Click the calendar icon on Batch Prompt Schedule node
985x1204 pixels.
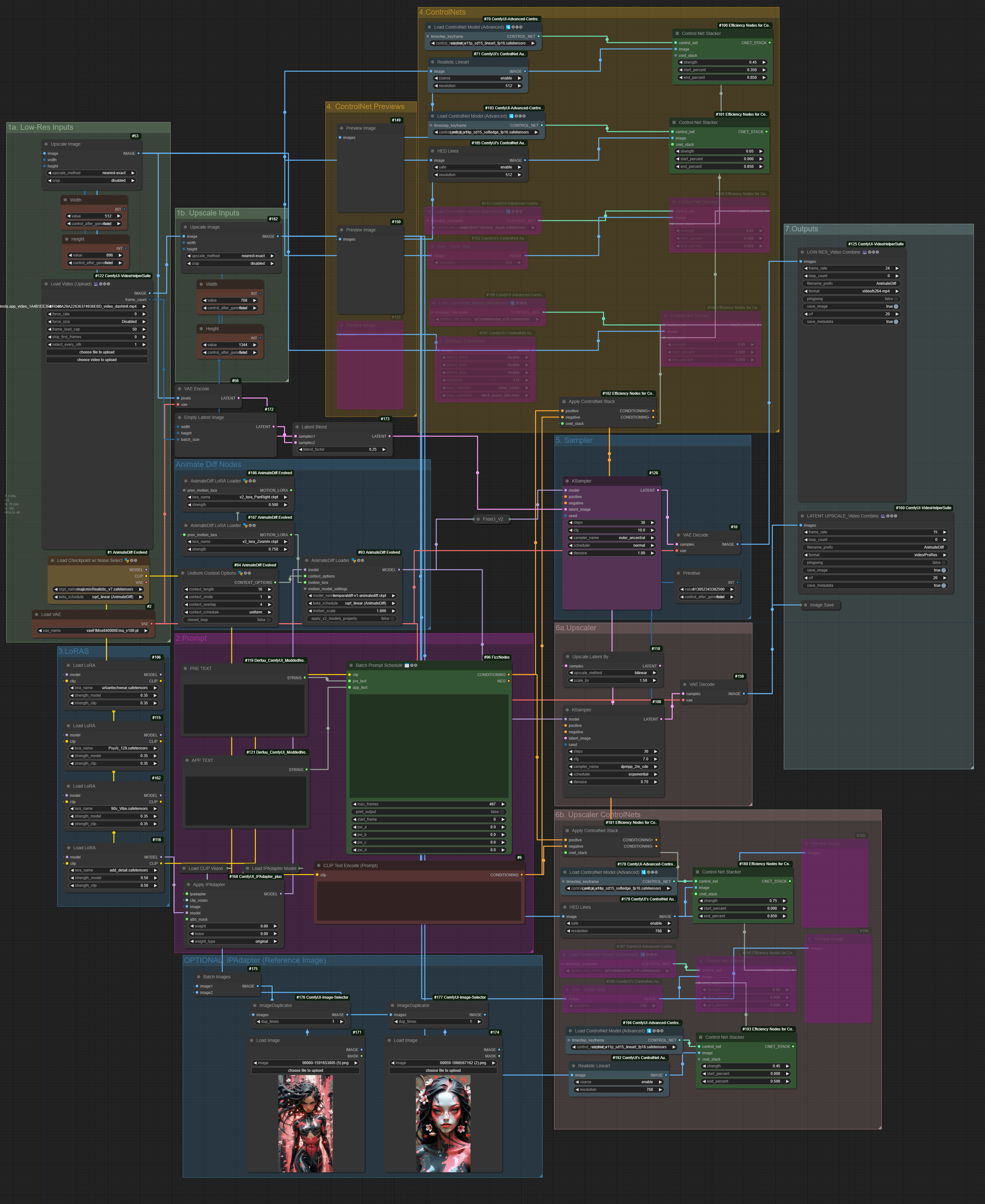coord(407,665)
